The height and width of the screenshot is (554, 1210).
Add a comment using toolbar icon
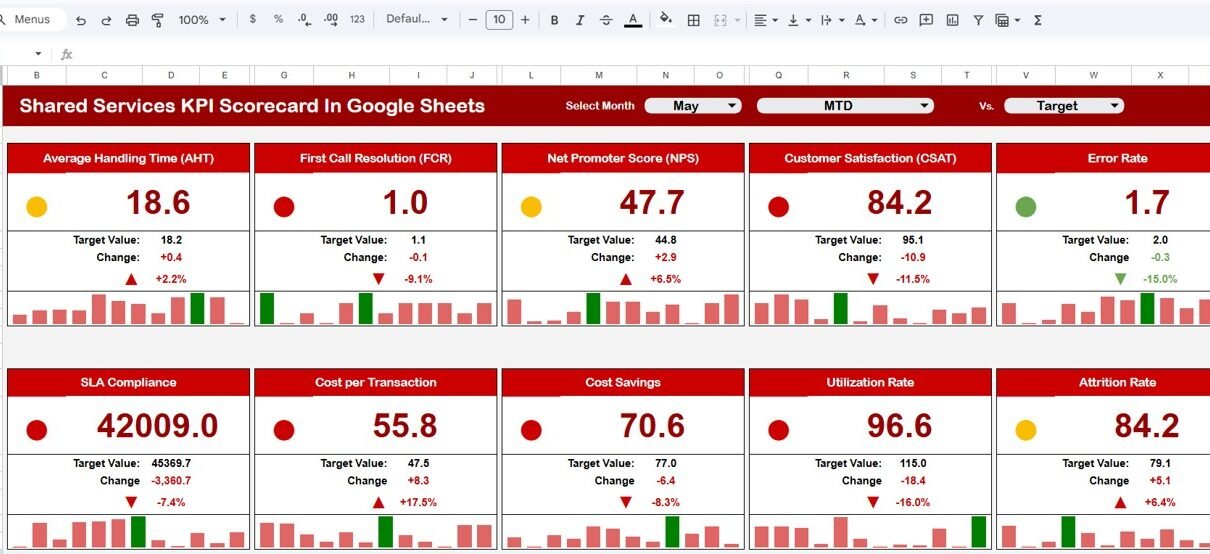pos(926,20)
